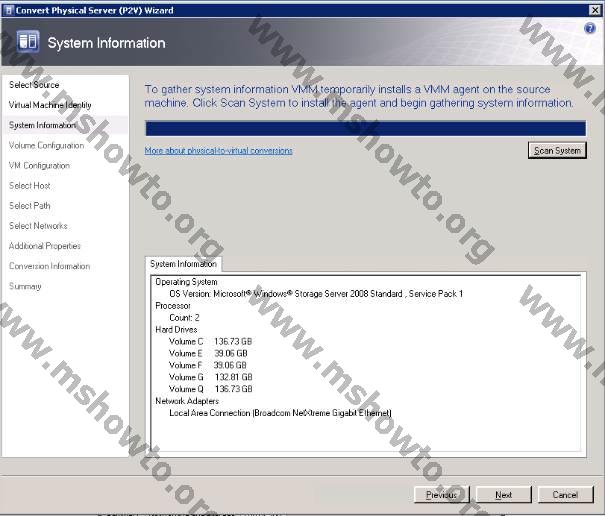Click the help question mark icon
Image resolution: width=605 pixels, height=516 pixels.
(590, 28)
